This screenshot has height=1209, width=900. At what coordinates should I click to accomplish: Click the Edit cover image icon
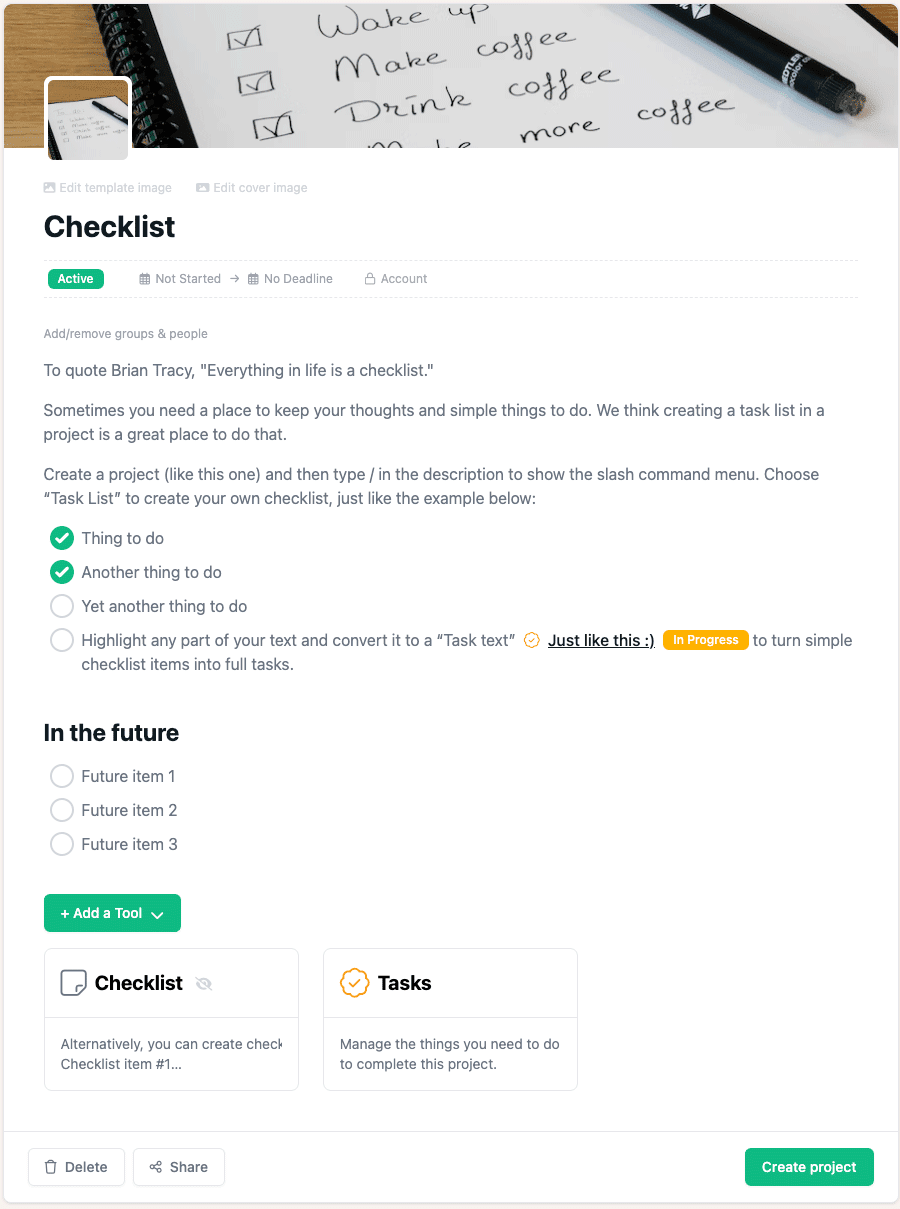[200, 187]
